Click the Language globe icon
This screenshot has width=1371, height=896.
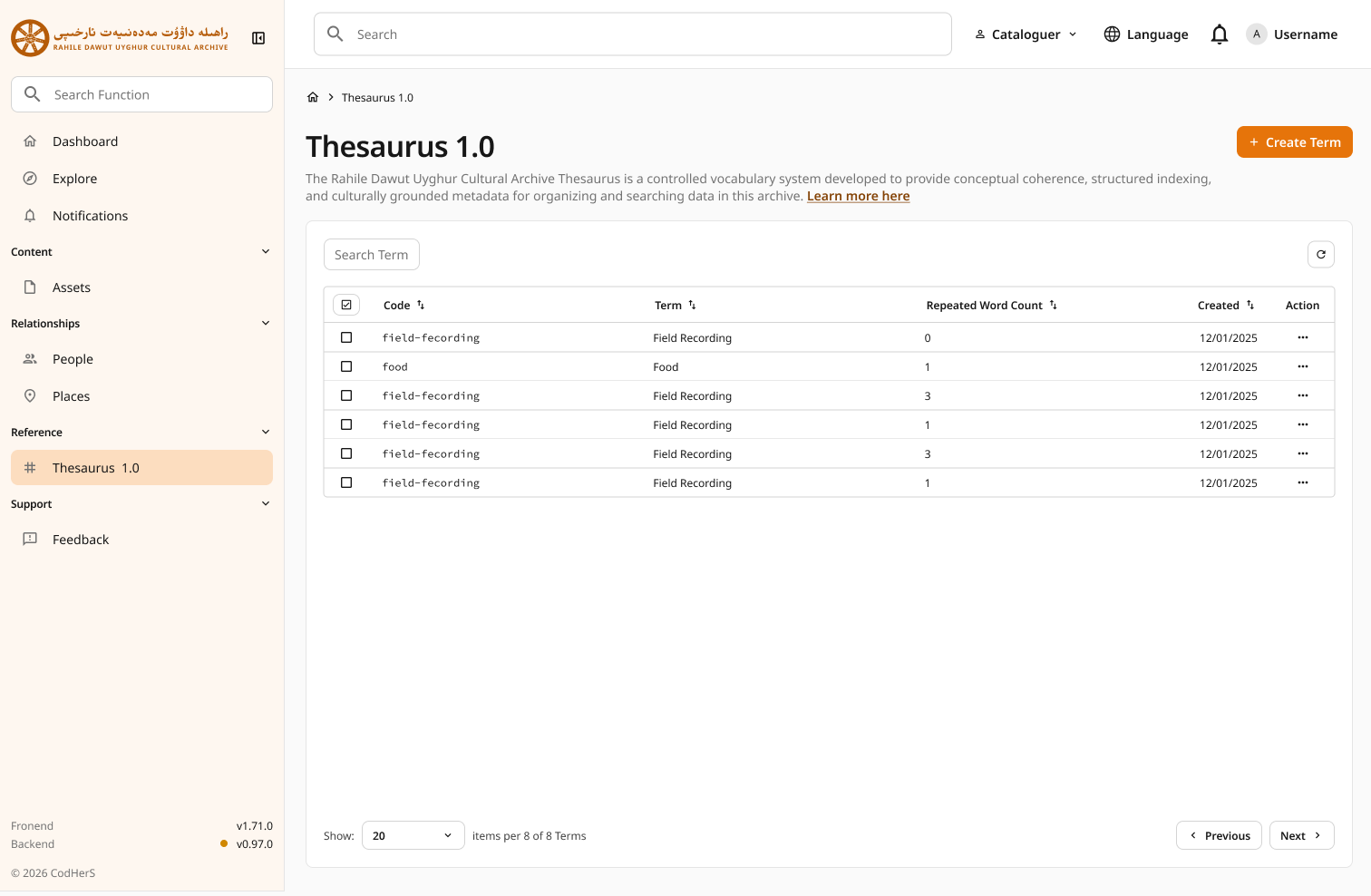pos(1113,34)
